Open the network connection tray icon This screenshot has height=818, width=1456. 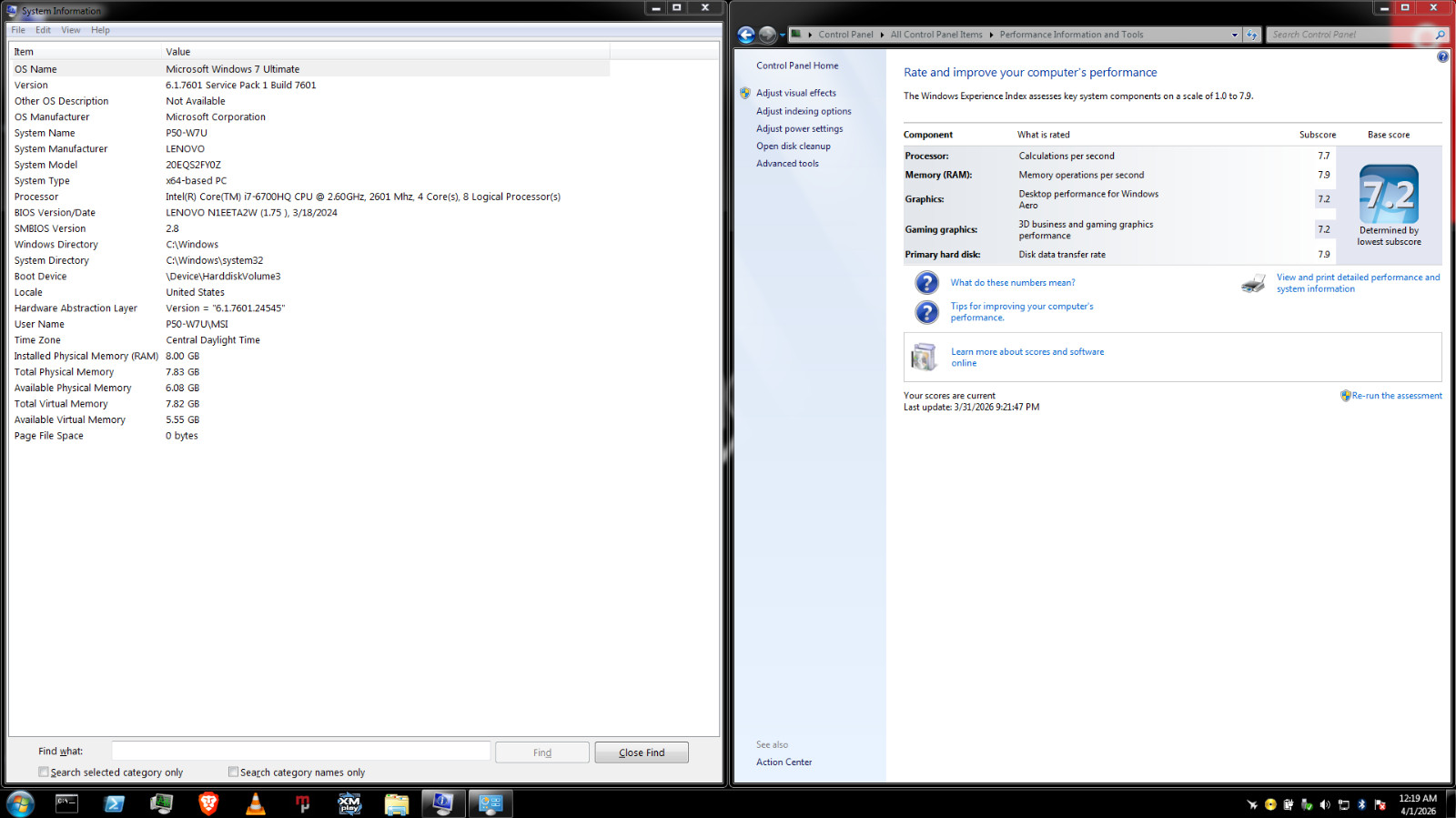click(1343, 804)
